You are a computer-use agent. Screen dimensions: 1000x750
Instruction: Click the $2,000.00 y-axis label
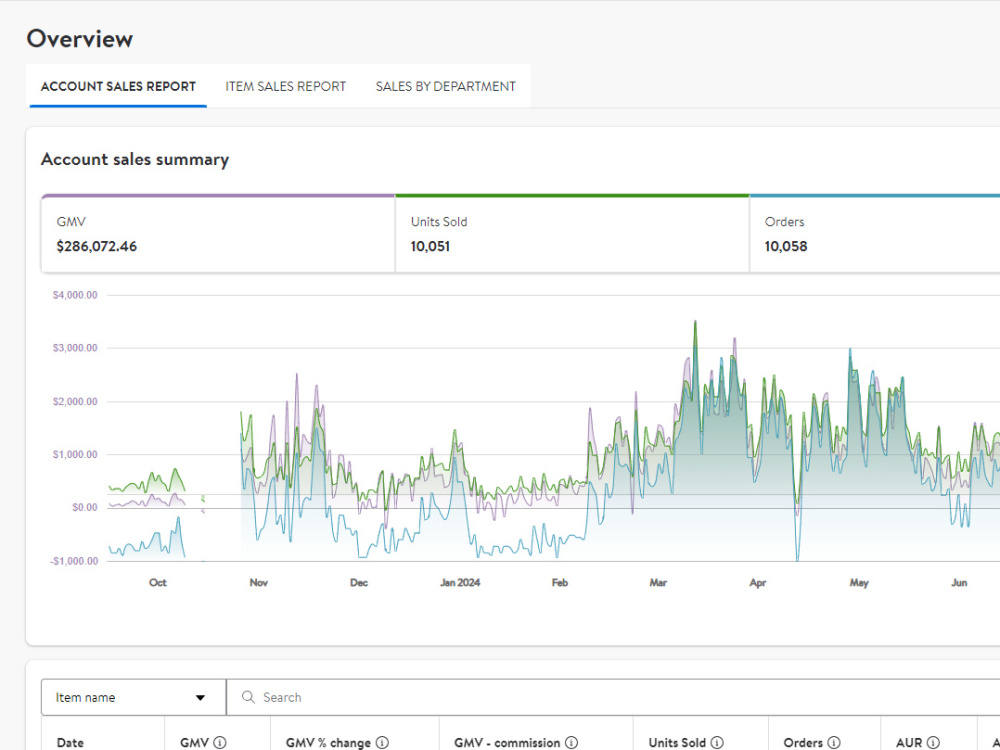tap(75, 401)
